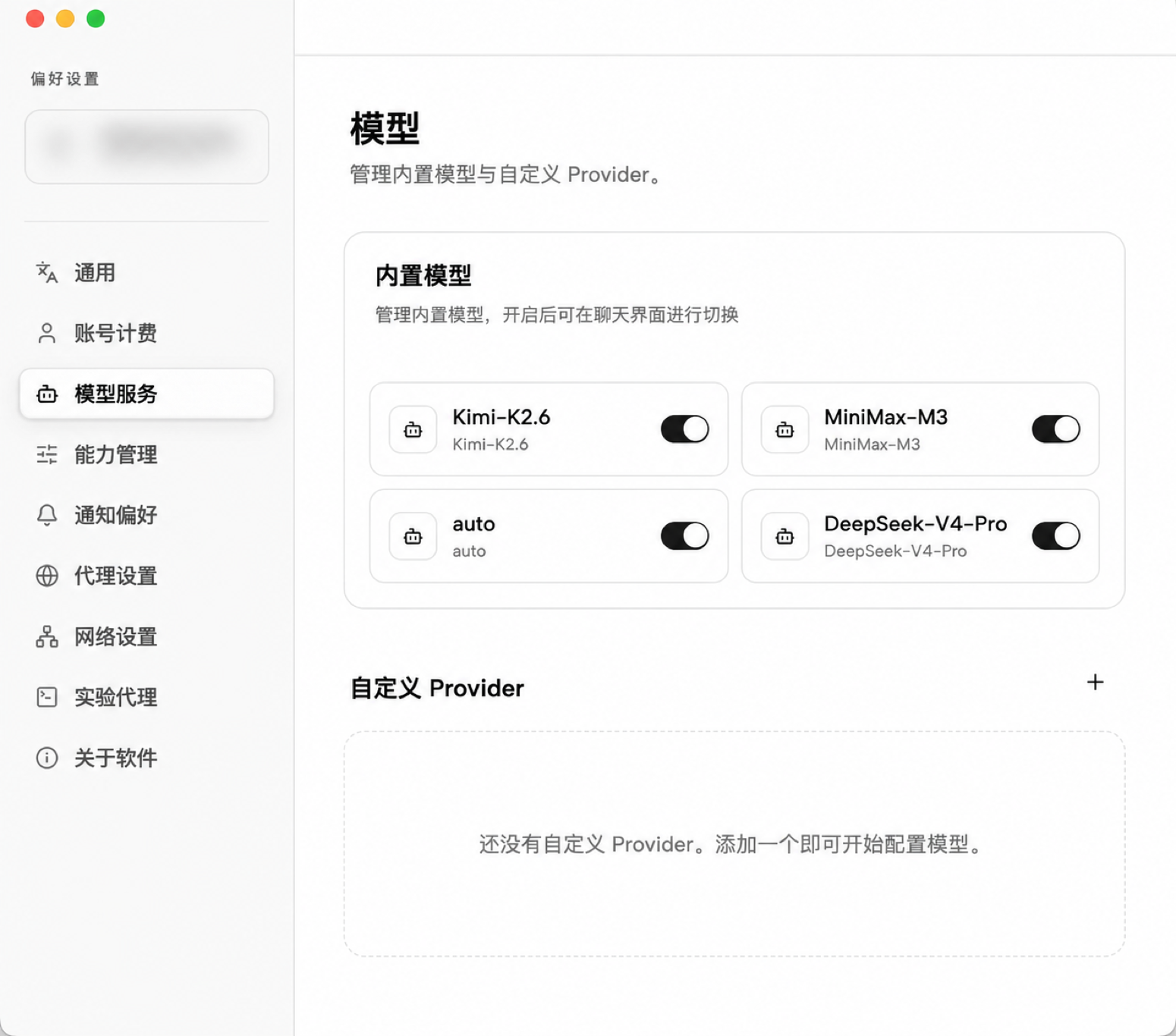Click the bell icon beside 通知偏好
This screenshot has height=1036, width=1176.
[x=47, y=515]
